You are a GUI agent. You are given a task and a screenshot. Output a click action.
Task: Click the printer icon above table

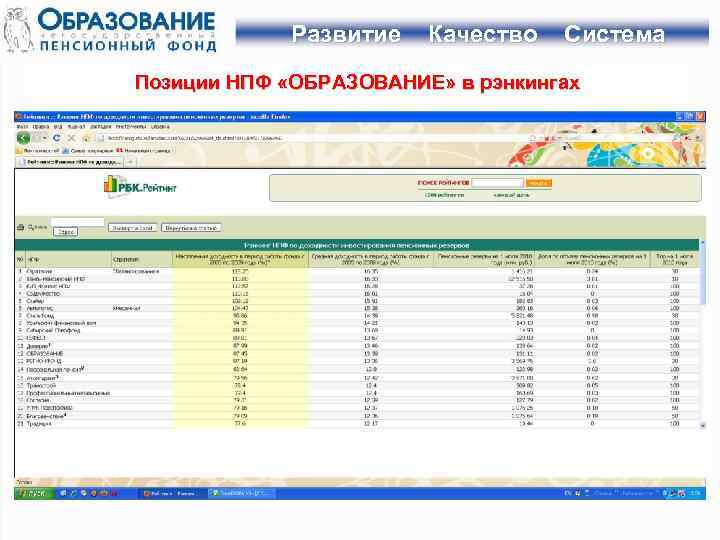[x=20, y=227]
